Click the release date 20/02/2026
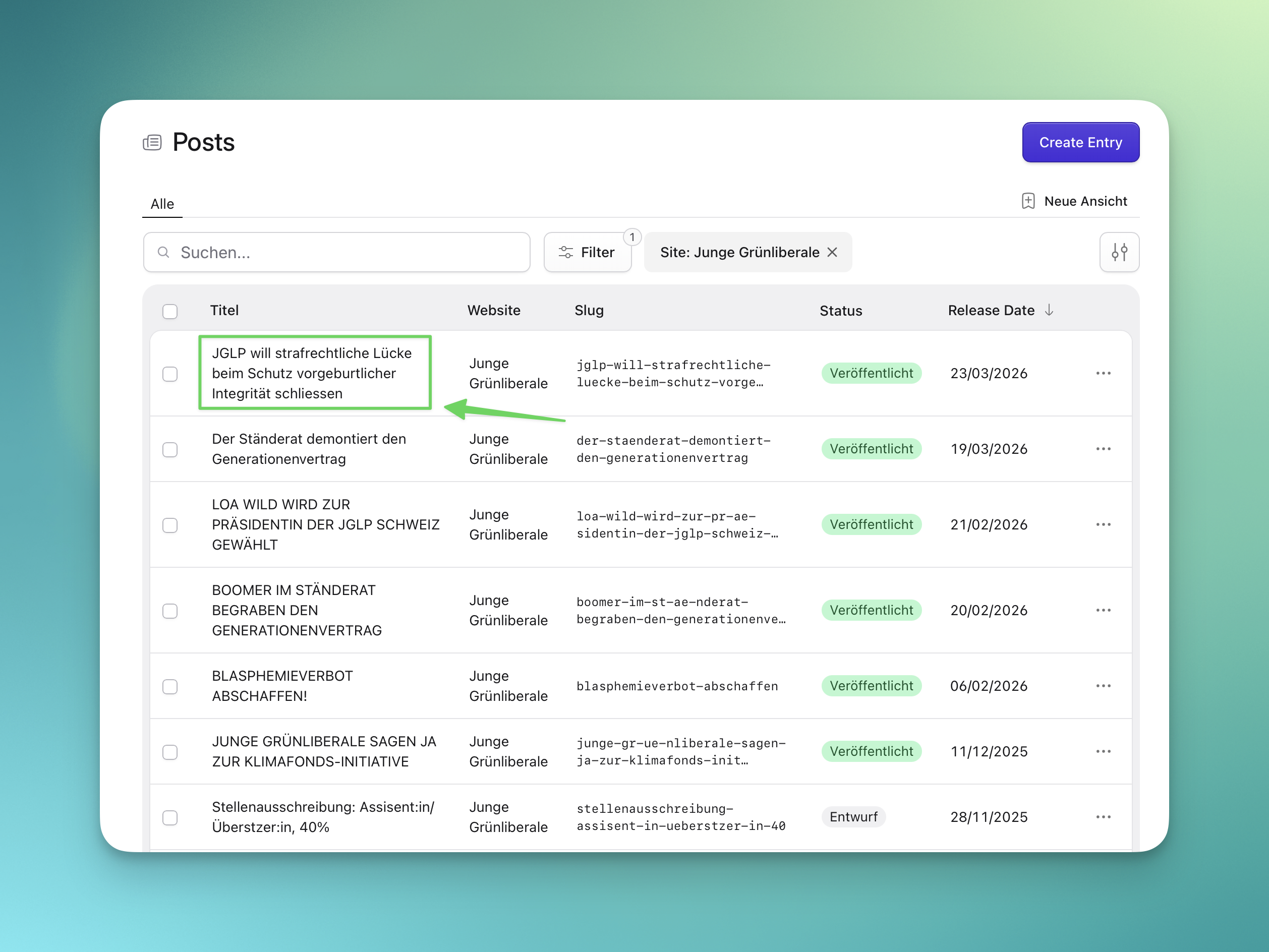 coord(989,610)
